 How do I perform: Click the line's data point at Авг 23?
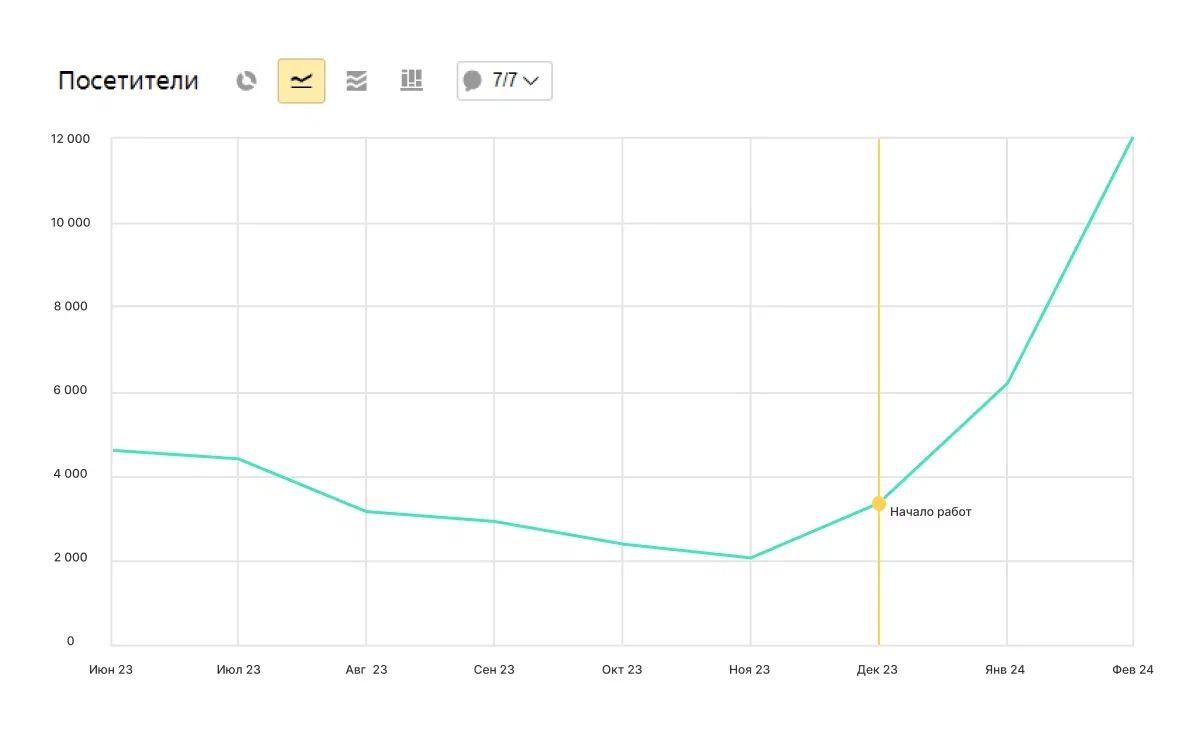[x=366, y=511]
